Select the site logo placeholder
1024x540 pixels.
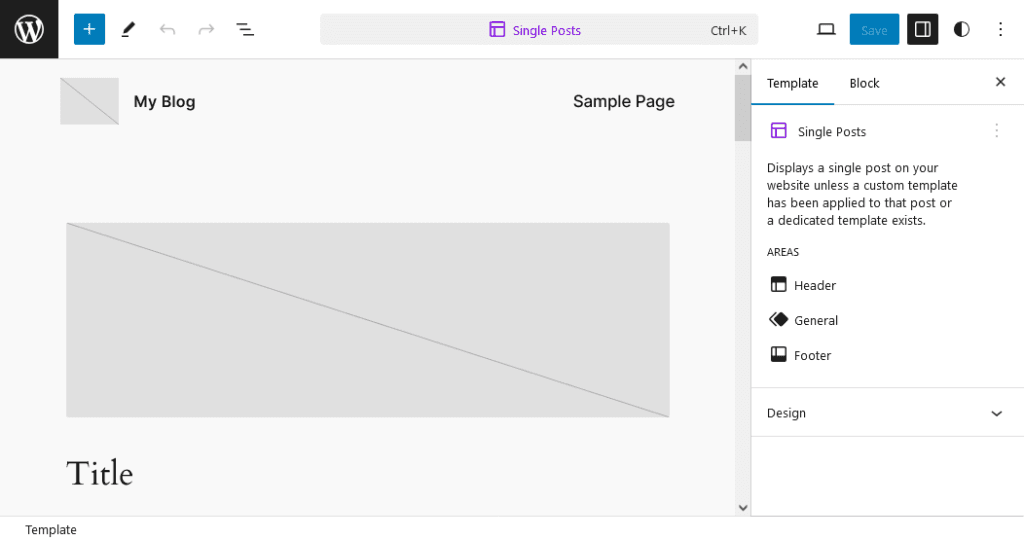click(x=89, y=101)
